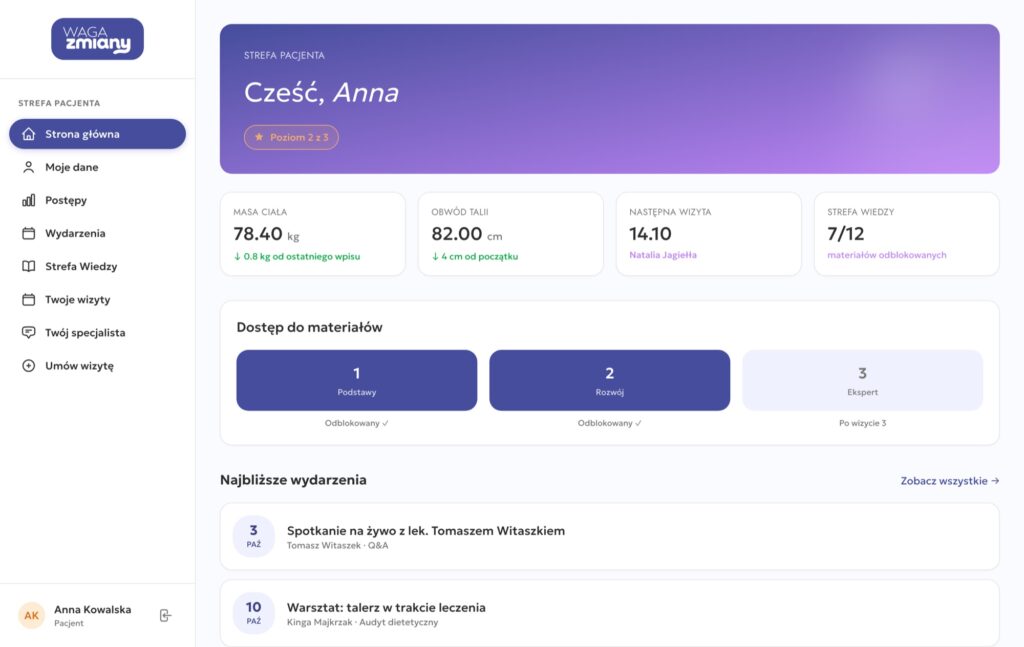The width and height of the screenshot is (1024, 647).
Task: Go to Moje dane in the sidebar
Action: pyautogui.click(x=97, y=167)
